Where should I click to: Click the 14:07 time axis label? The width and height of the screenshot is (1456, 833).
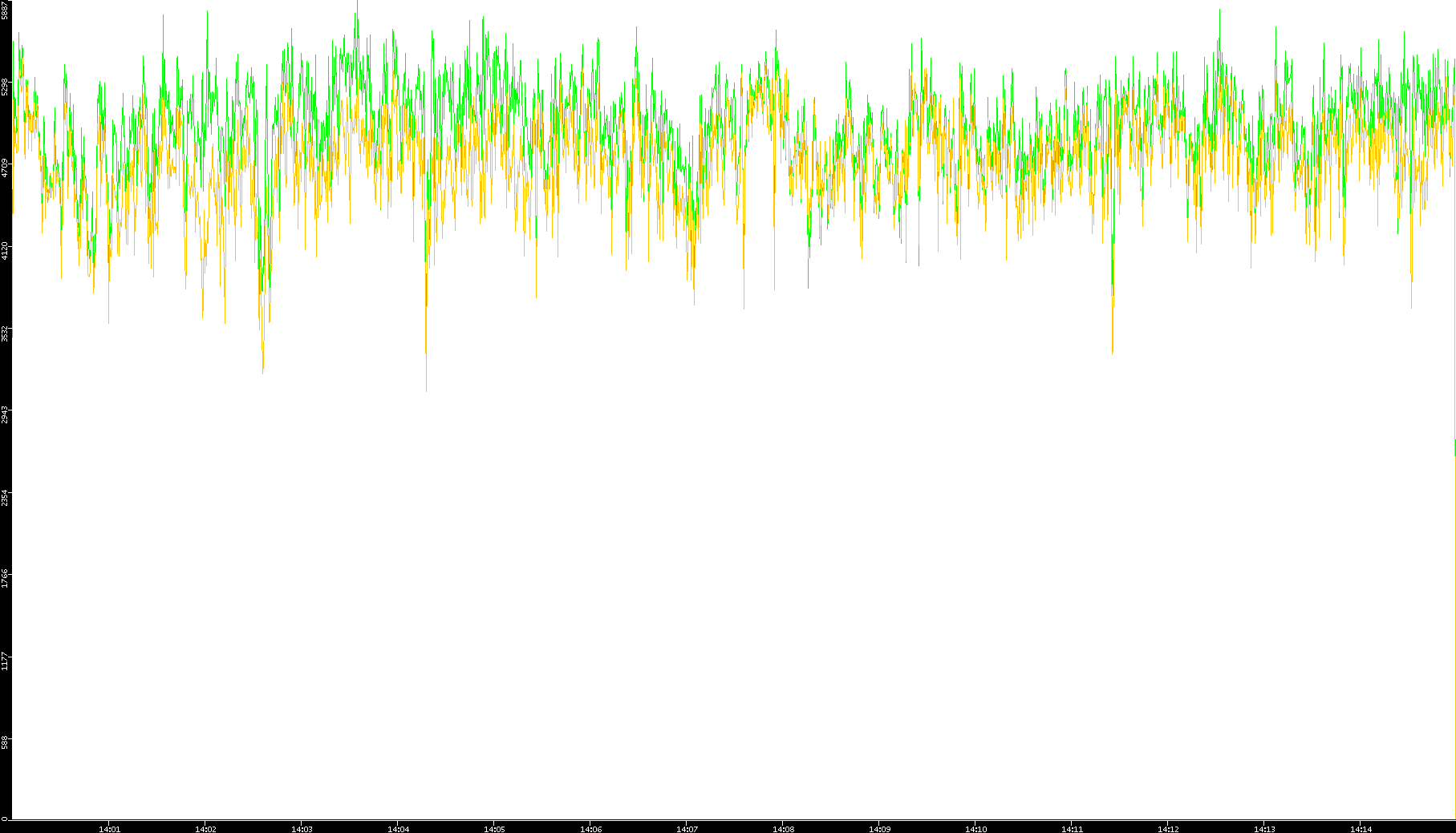click(x=687, y=828)
